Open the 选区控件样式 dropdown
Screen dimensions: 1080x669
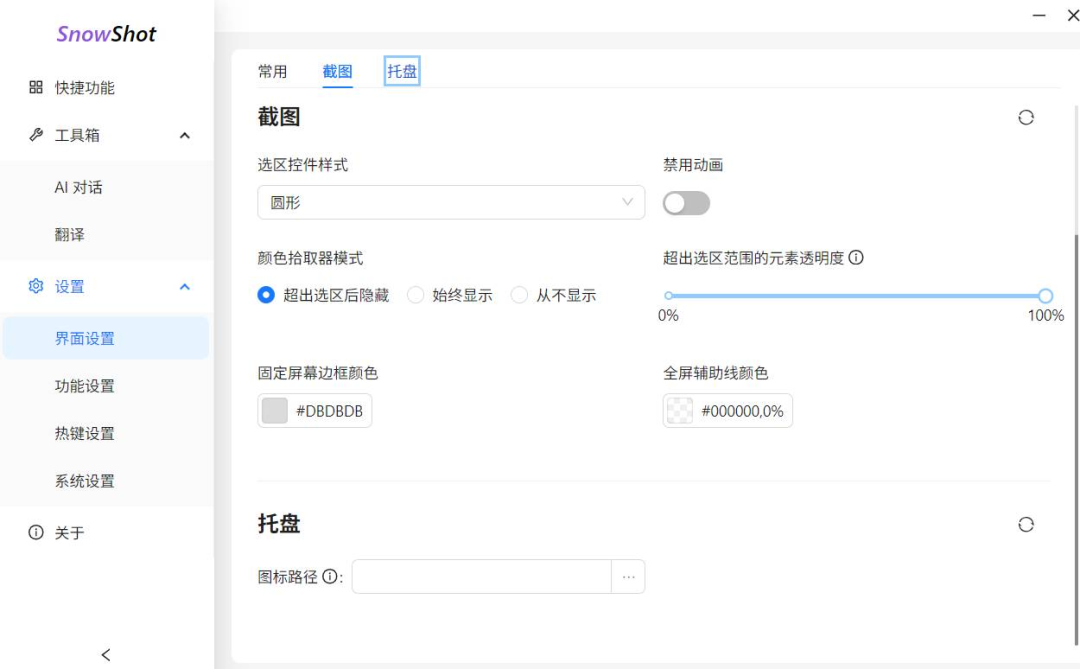pyautogui.click(x=450, y=203)
